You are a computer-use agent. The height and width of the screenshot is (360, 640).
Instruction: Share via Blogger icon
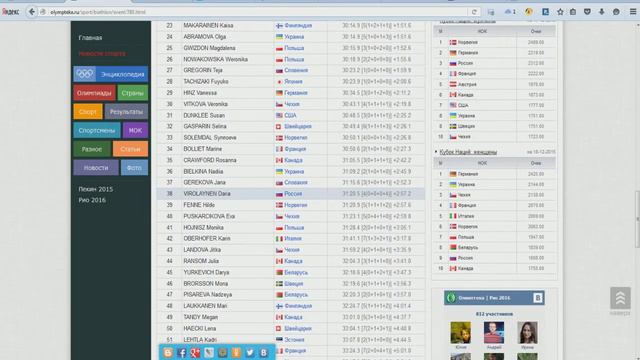(168, 353)
